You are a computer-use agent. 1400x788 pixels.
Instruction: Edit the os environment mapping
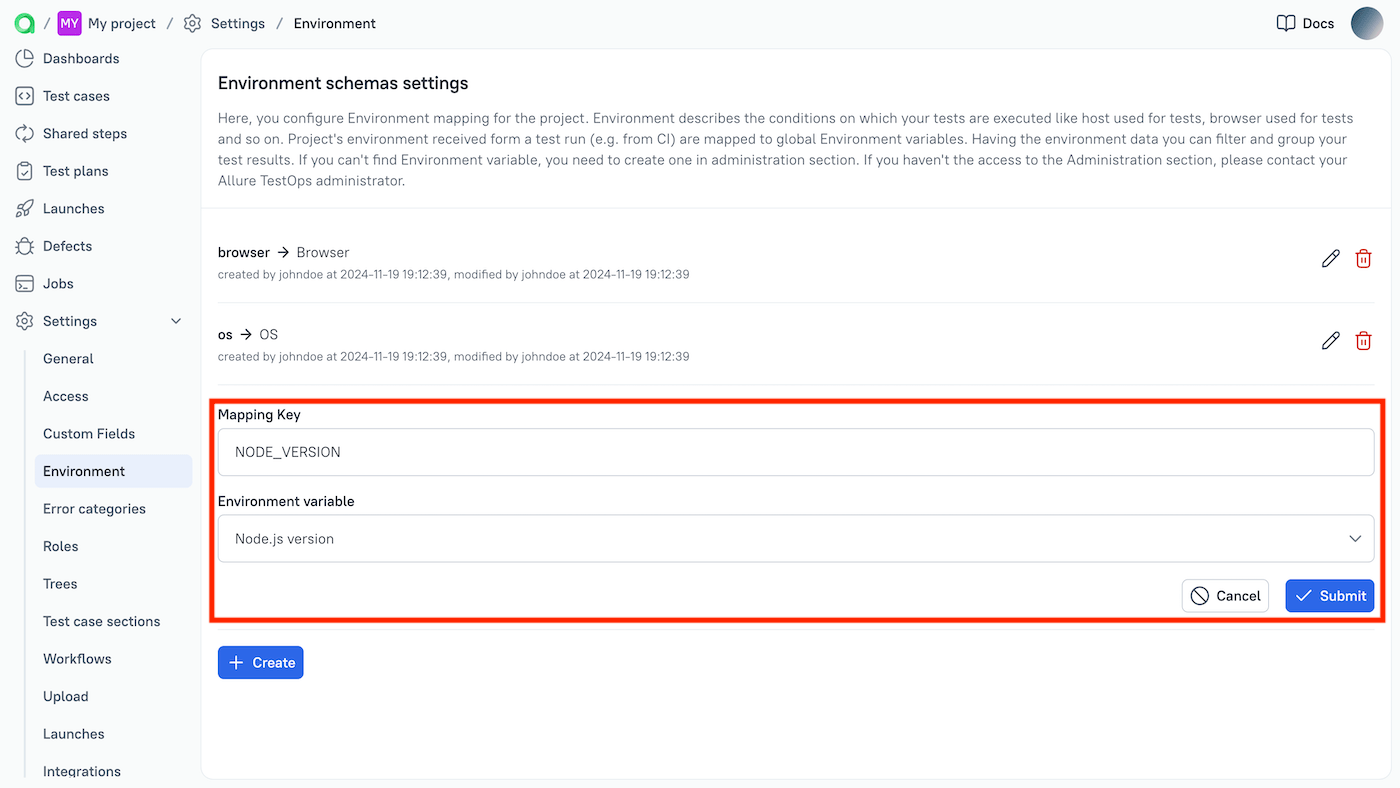pos(1330,340)
